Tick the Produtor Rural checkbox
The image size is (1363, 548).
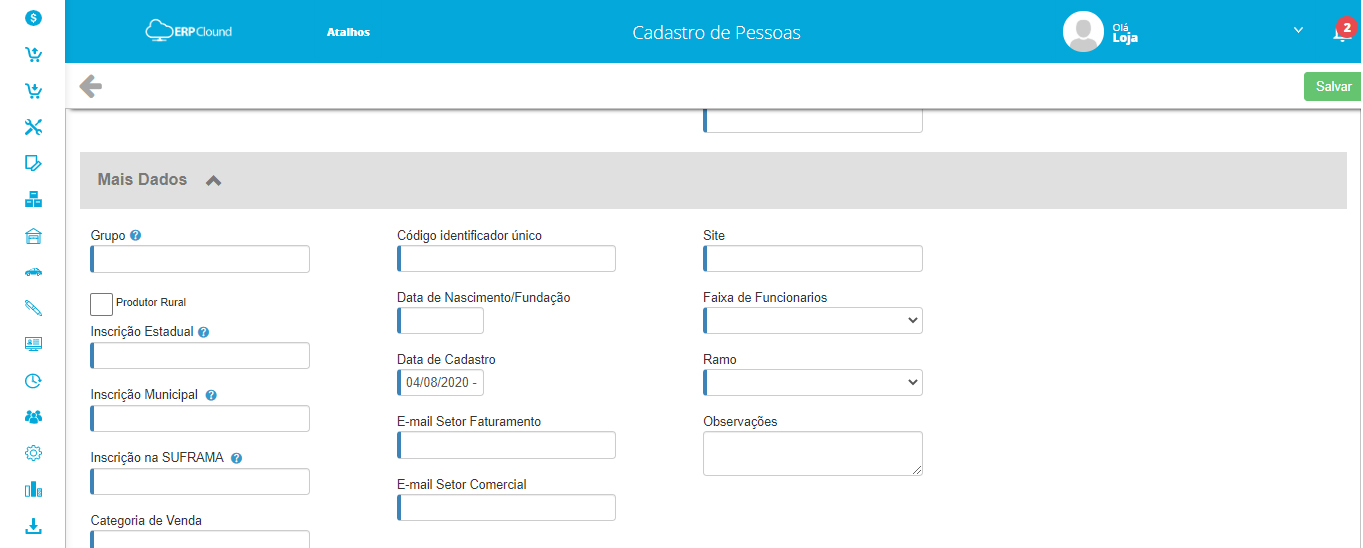pos(101,304)
